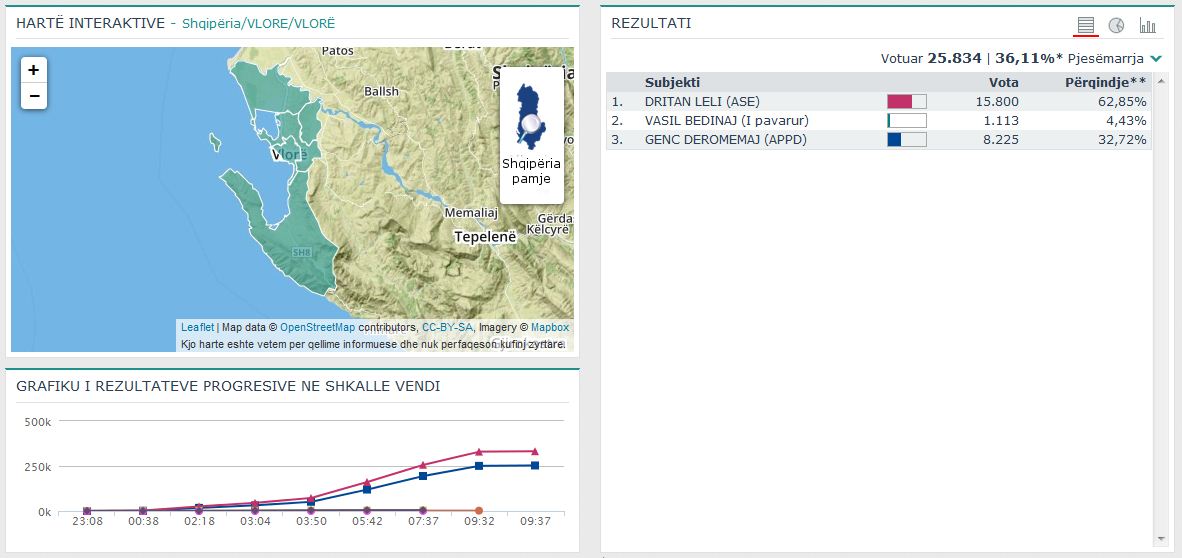Viewport: 1182px width, 558px height.
Task: Click the Shqipëria/VLORE/VLORË breadcrumb
Action: (x=258, y=23)
